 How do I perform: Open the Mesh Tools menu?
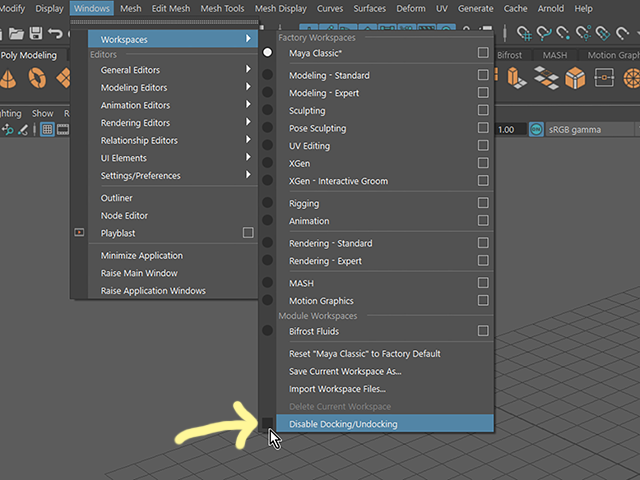click(x=222, y=9)
